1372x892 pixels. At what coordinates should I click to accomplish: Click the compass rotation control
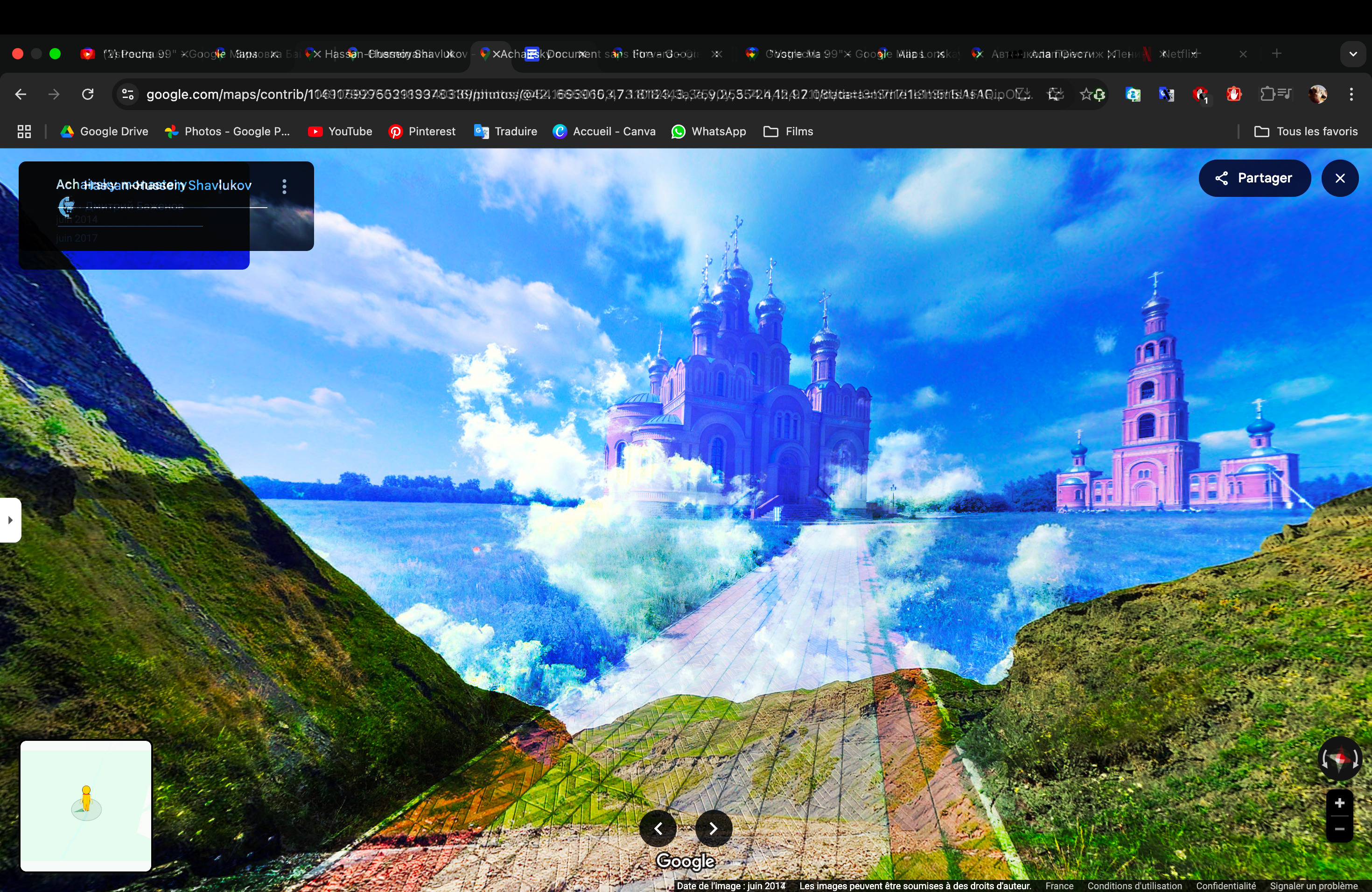click(x=1340, y=758)
